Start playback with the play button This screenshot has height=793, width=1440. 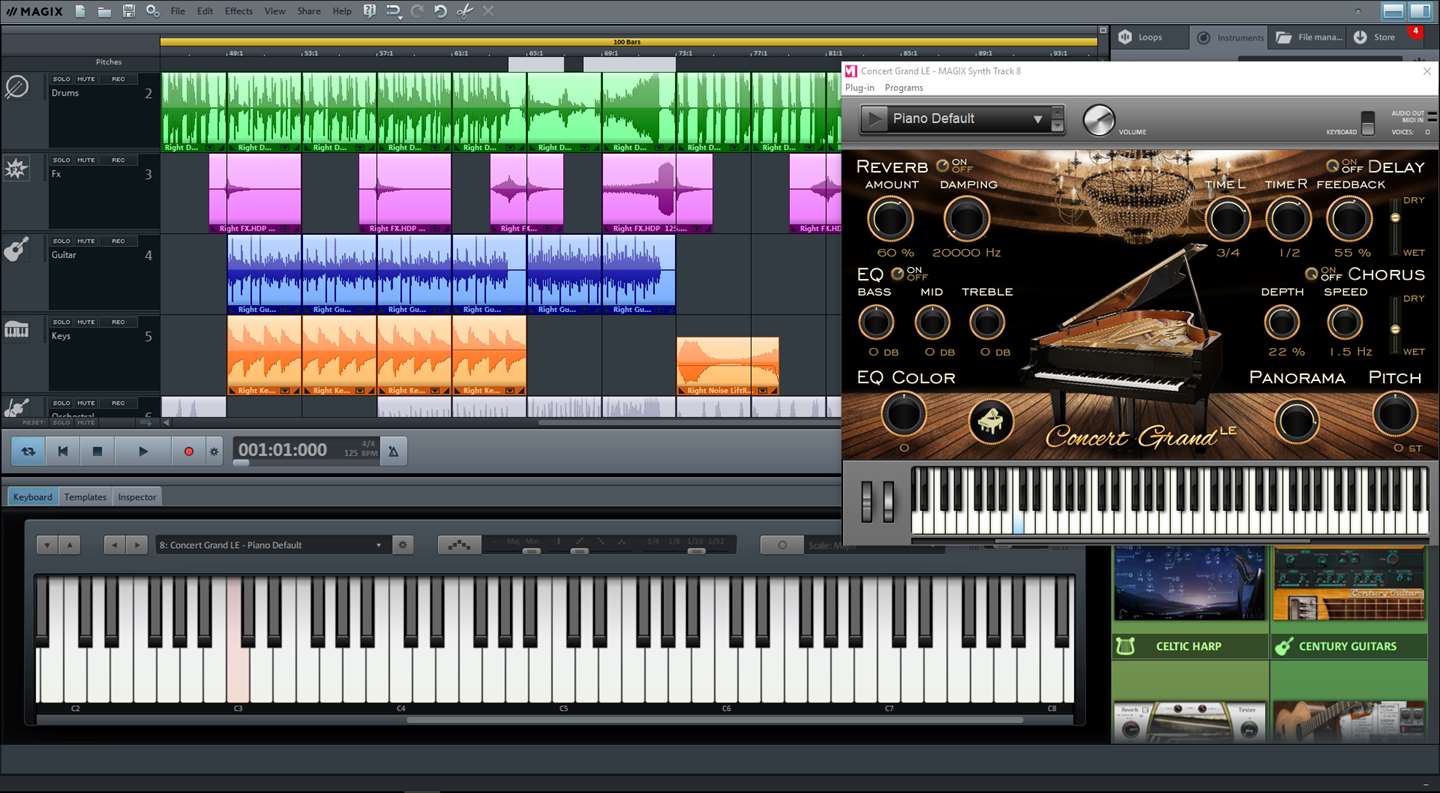[x=143, y=452]
